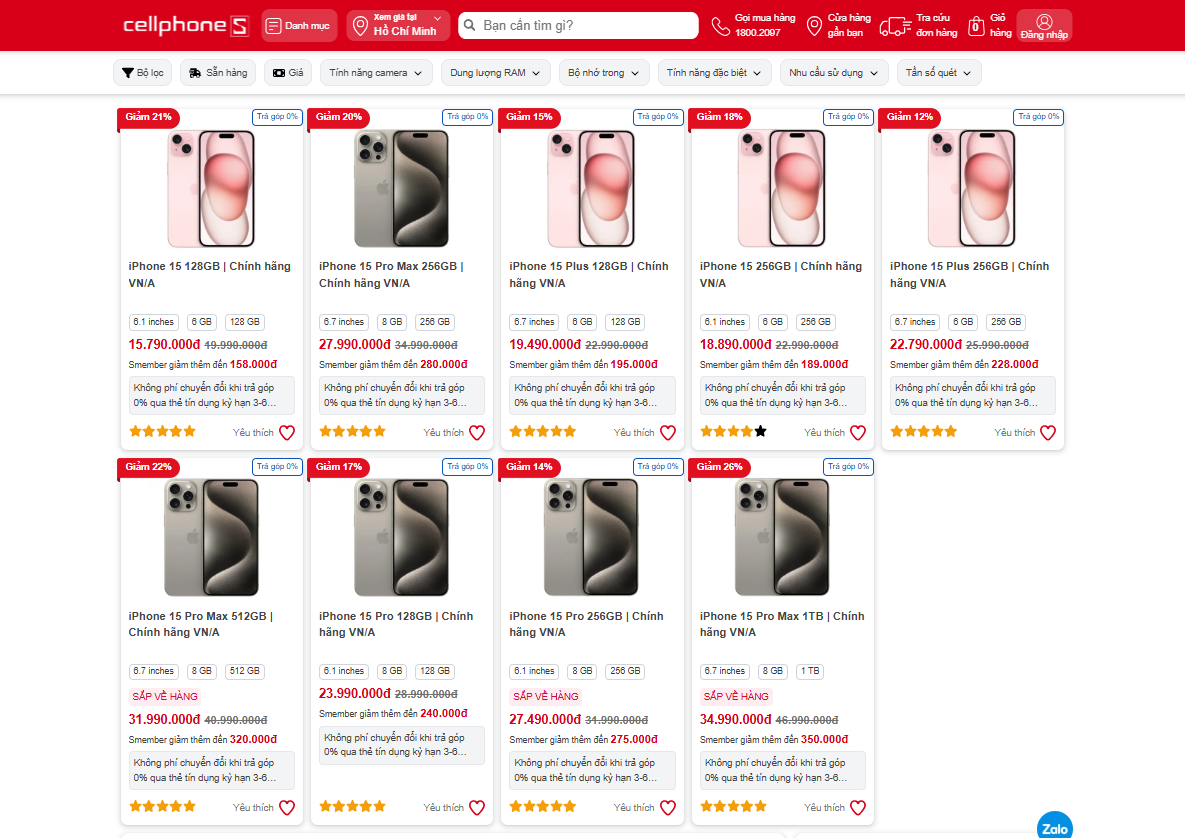Open the Danh mục menu
1185x838 pixels.
298,24
